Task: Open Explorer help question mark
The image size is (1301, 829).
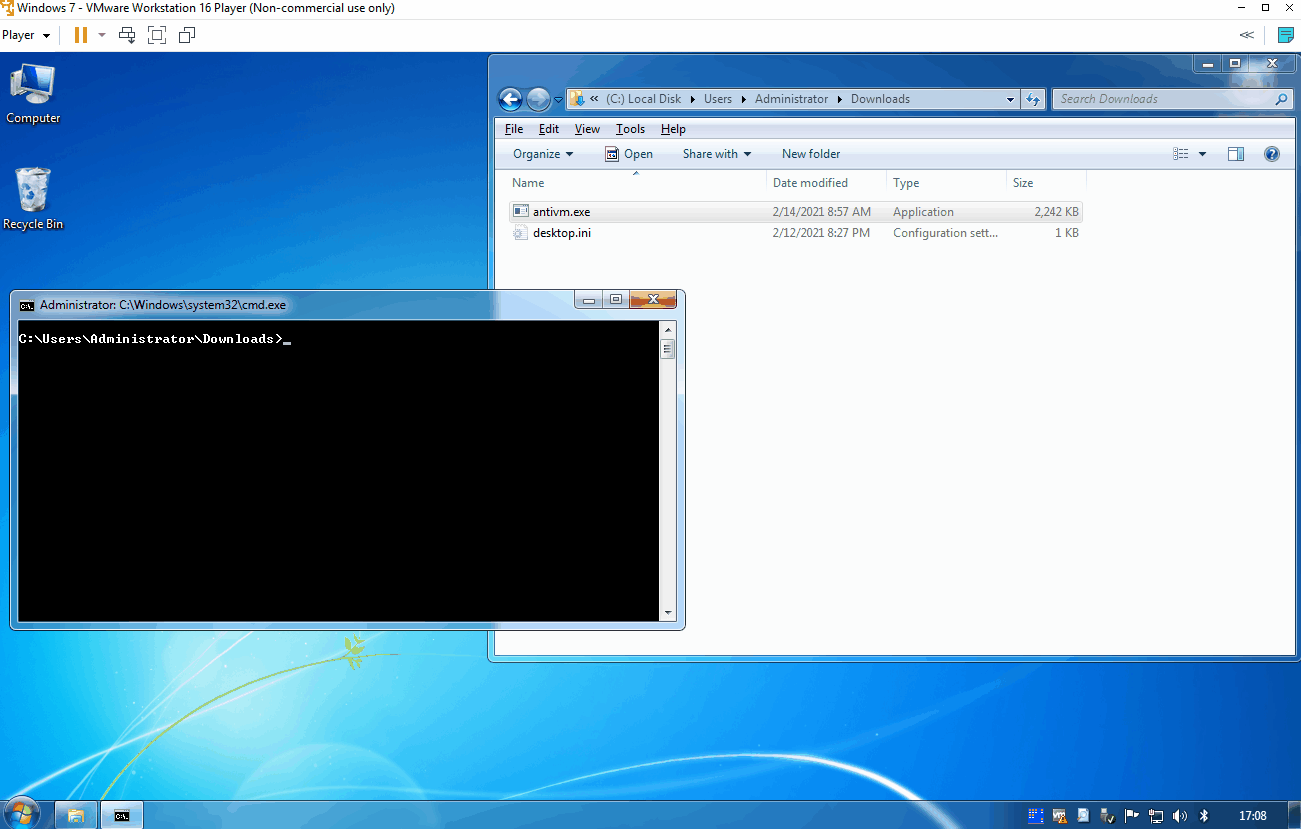Action: [x=1272, y=154]
